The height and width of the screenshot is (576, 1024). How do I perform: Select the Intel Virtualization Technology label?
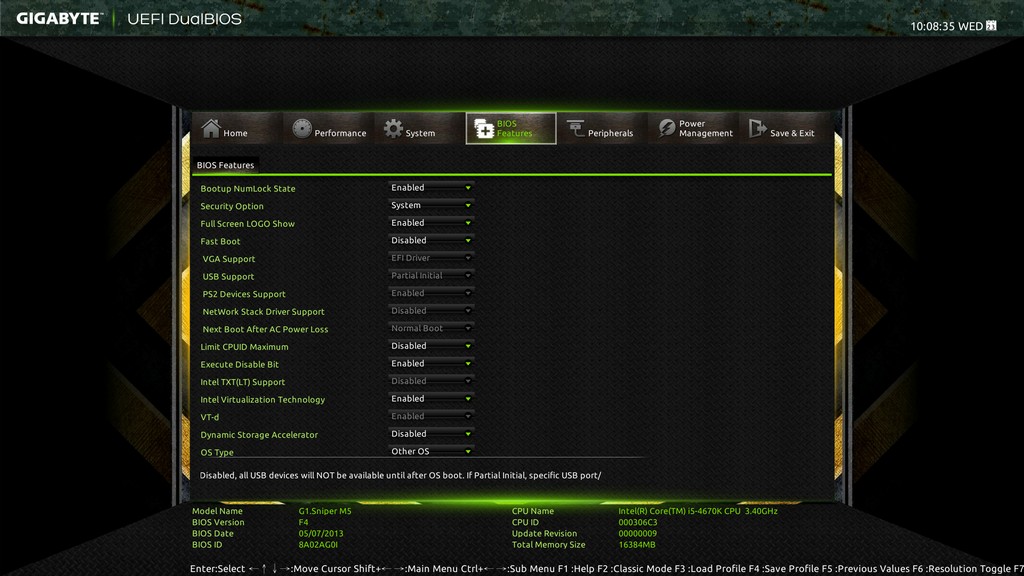point(263,400)
